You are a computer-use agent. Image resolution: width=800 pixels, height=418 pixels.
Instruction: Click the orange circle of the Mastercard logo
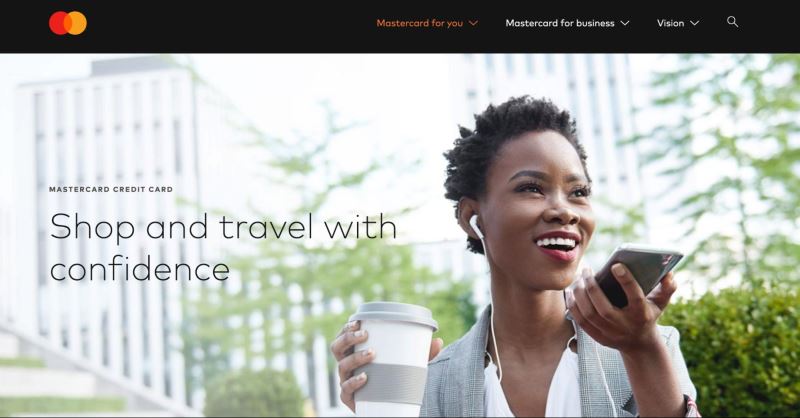[x=79, y=23]
